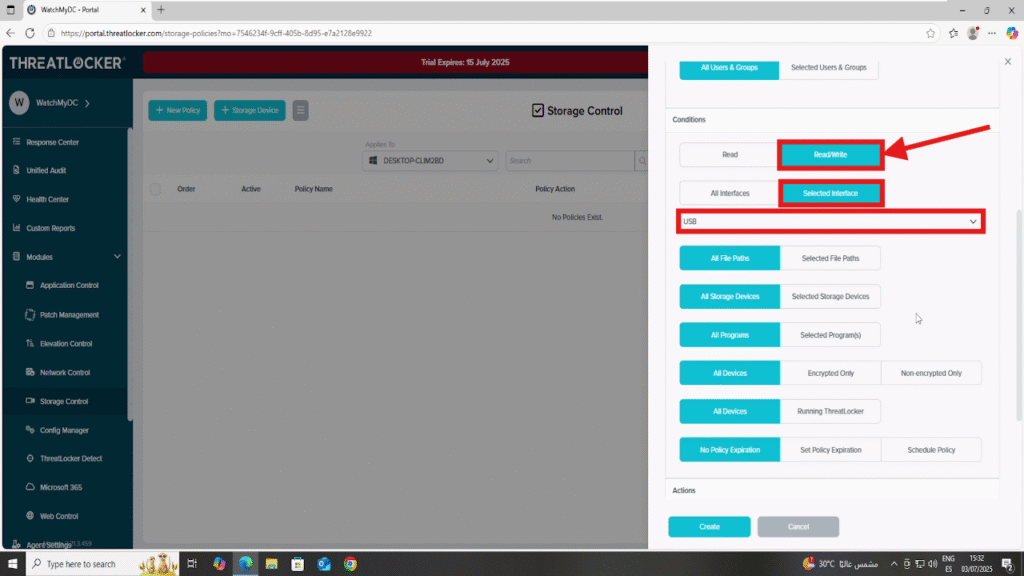Screen dimensions: 1024x576
Task: Collapse the Modules section chevron
Action: [117, 257]
